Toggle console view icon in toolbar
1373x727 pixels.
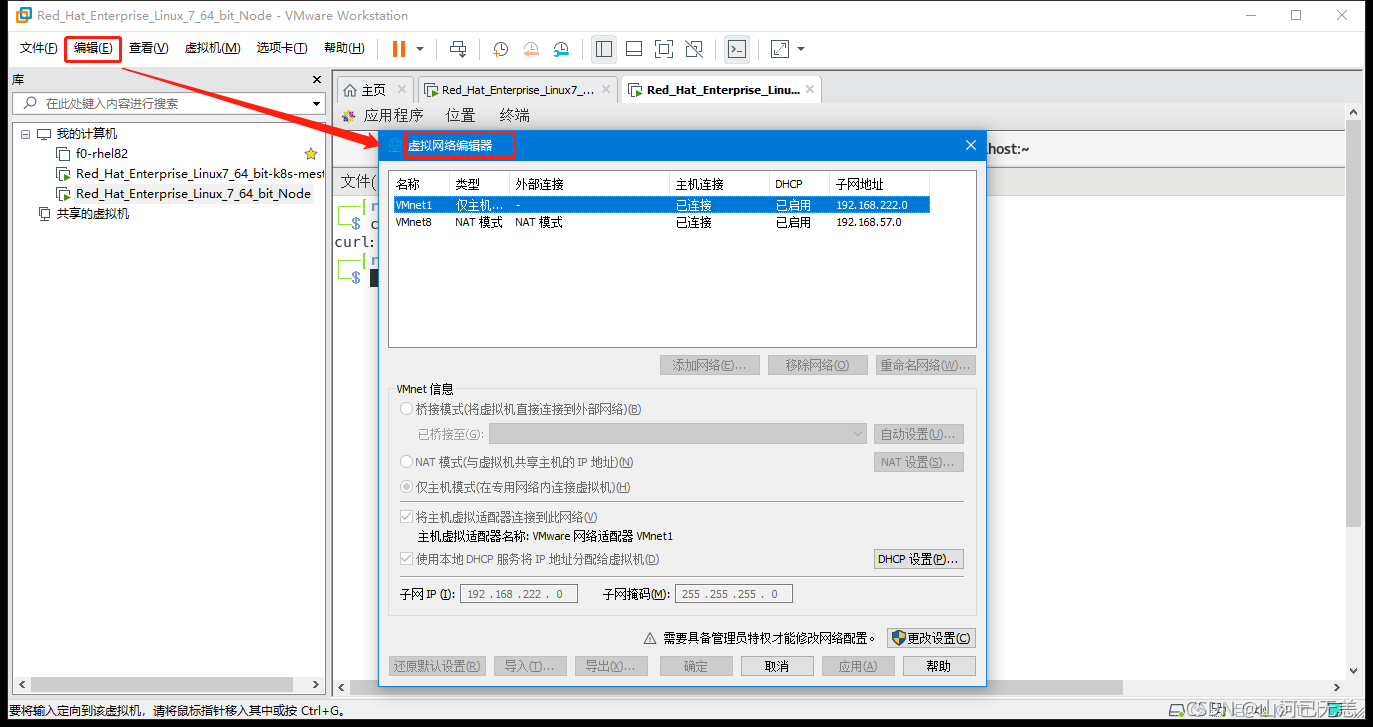click(x=737, y=49)
